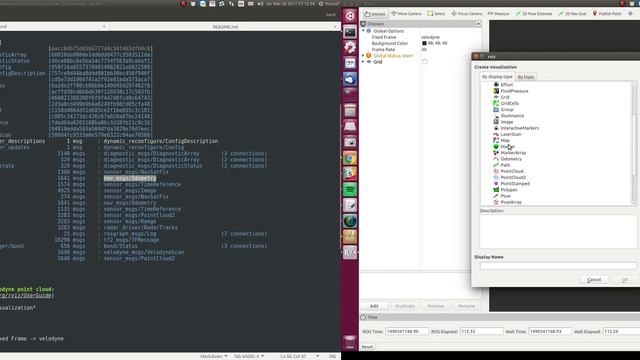Pick the Measure tool
This screenshot has width=640, height=360.
(498, 14)
